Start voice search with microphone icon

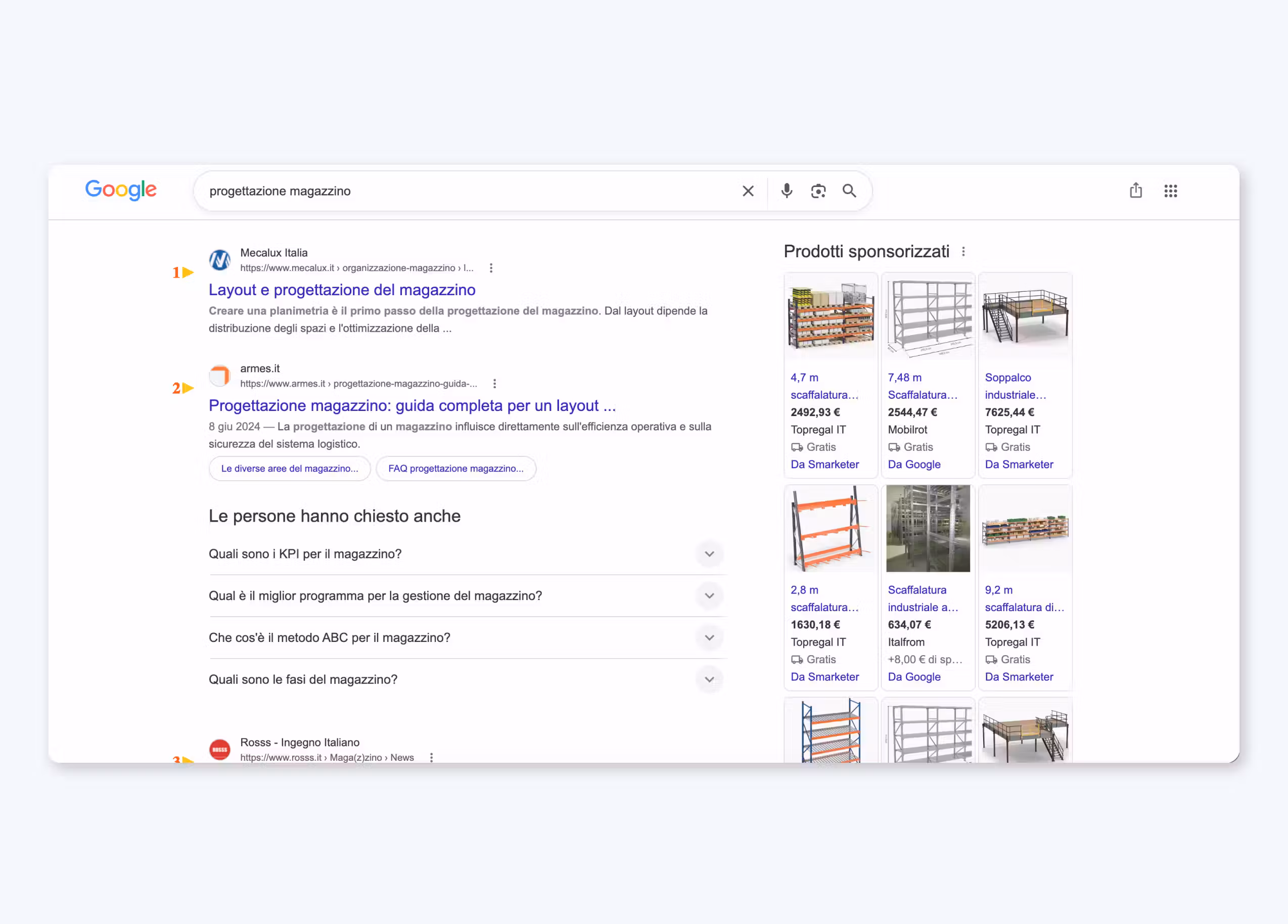787,191
